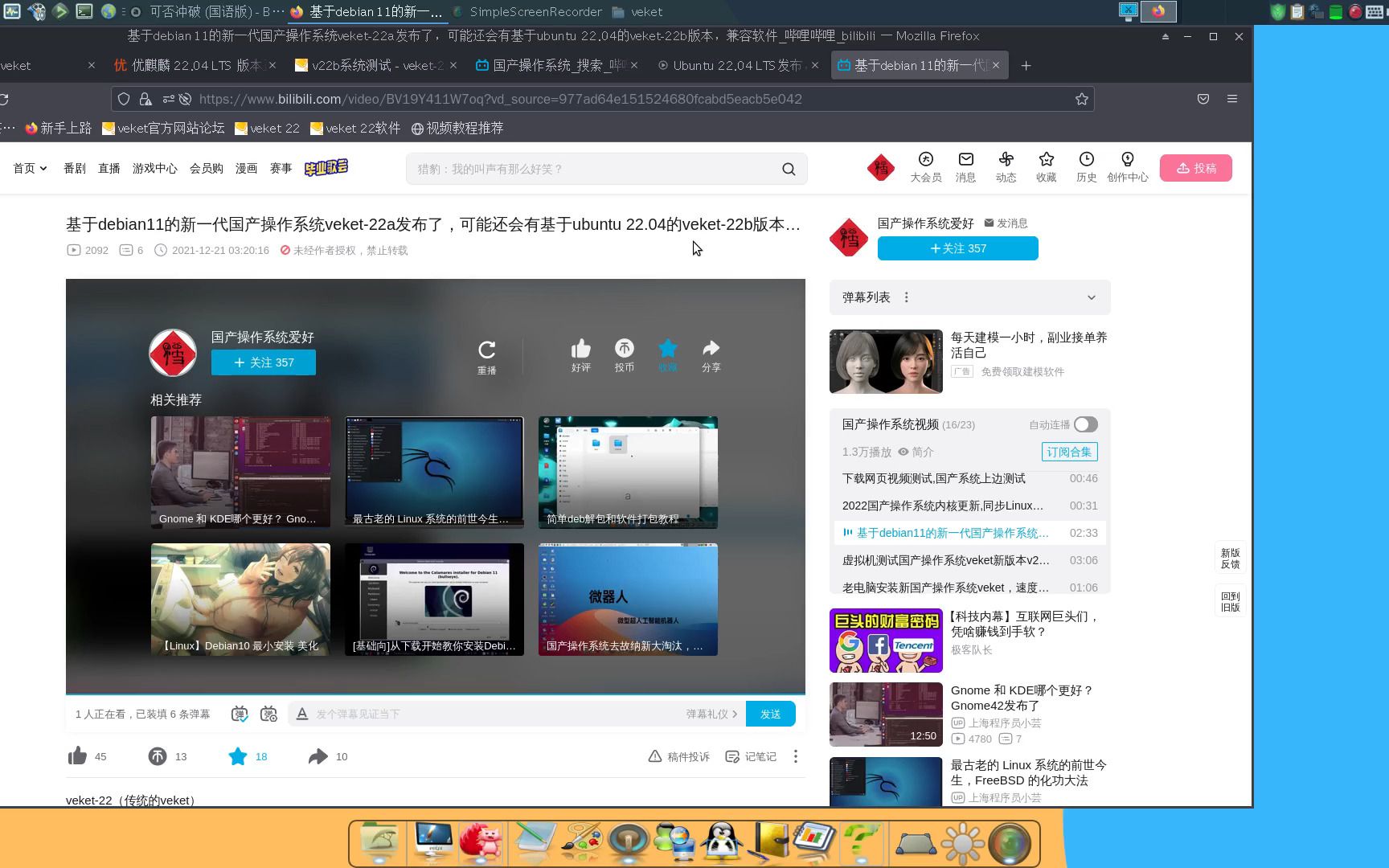
Task: Click the 新版反馈 side button
Action: click(x=1230, y=559)
